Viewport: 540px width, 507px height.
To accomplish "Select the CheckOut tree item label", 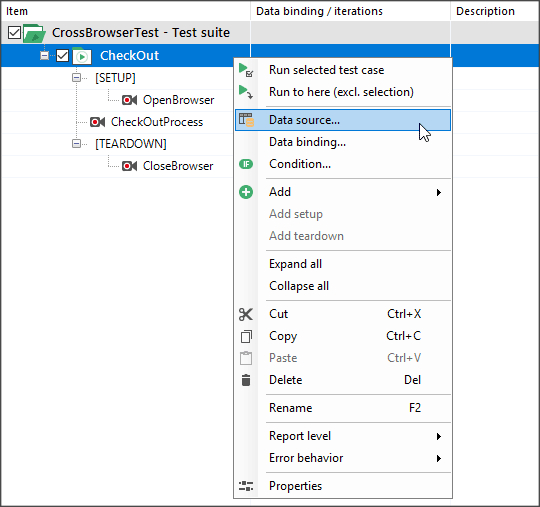I will (129, 56).
